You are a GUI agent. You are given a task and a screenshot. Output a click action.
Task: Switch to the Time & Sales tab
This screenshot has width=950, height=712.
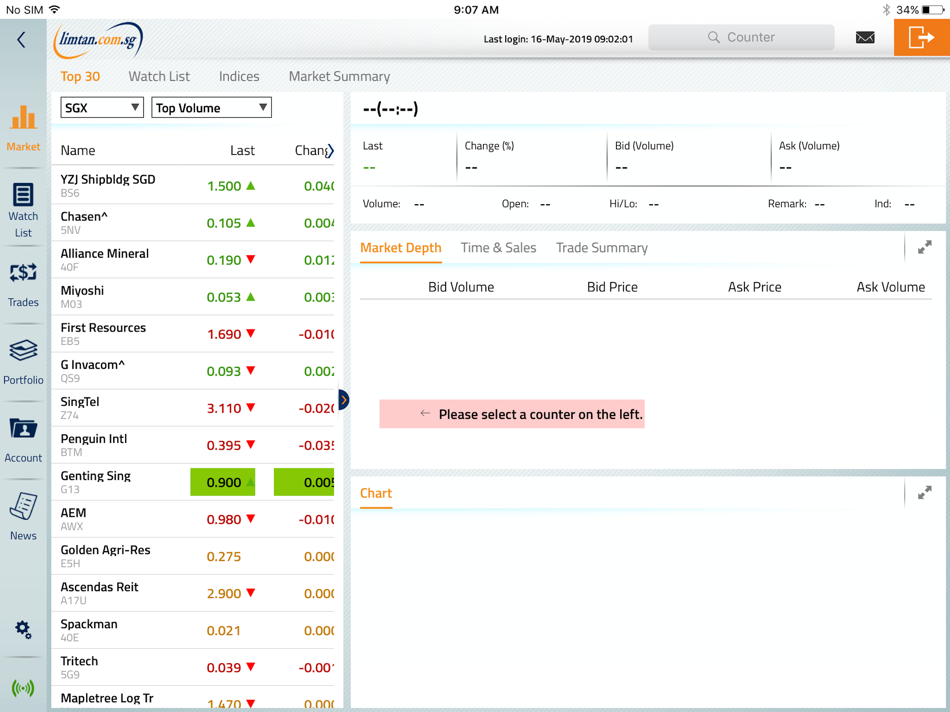tap(498, 248)
